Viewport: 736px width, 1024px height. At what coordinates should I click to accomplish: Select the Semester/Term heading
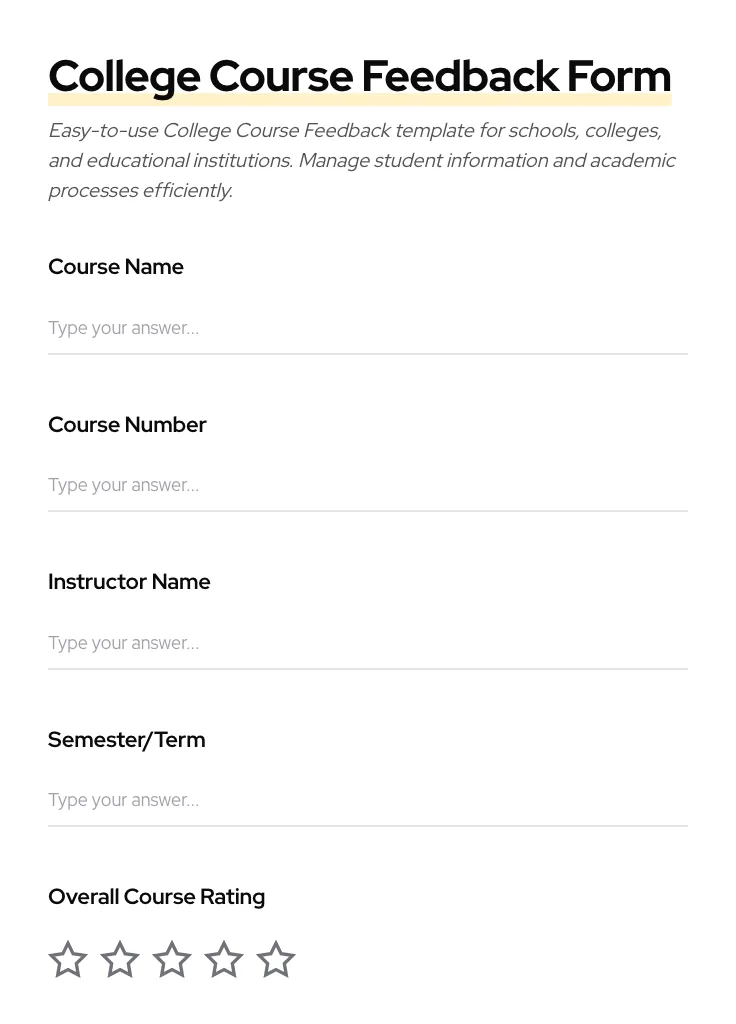[x=126, y=740]
